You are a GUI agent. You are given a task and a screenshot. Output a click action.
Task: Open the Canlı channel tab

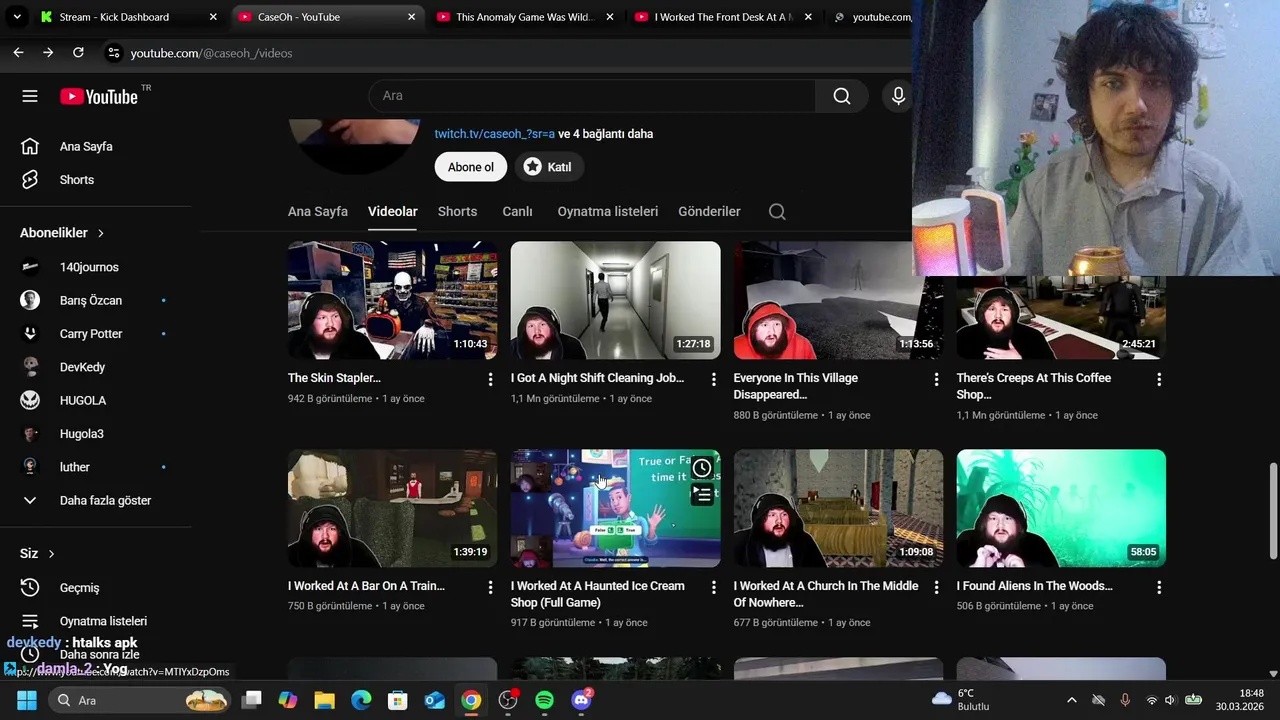coord(517,211)
